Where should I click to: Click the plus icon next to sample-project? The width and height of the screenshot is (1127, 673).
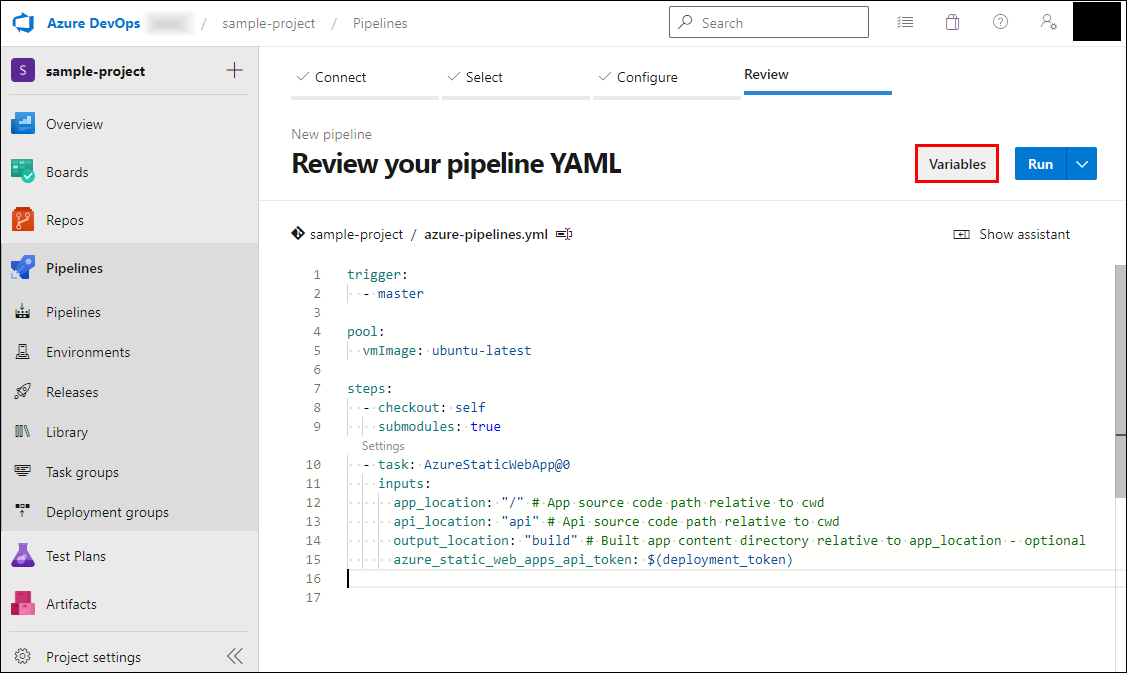tap(234, 70)
